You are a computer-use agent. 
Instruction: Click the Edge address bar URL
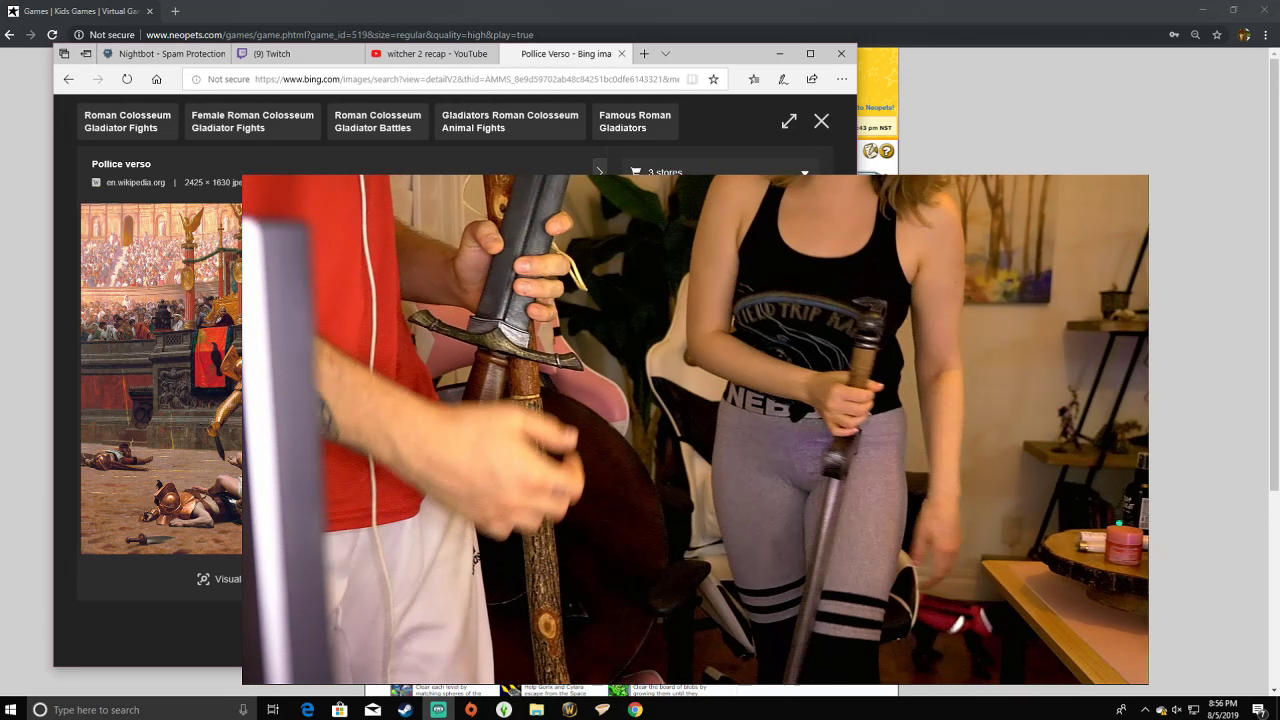(465, 79)
